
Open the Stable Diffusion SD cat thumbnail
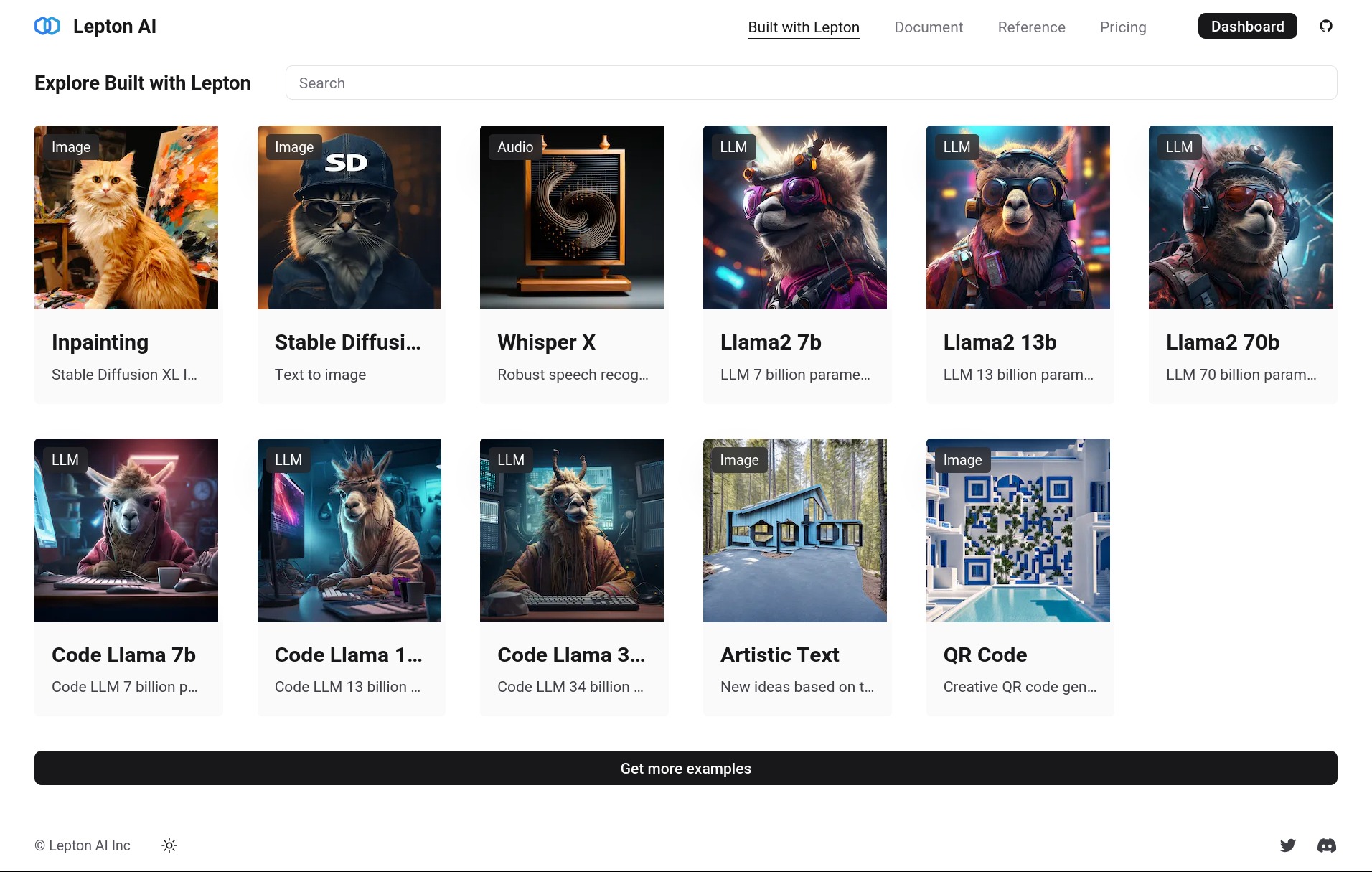349,217
